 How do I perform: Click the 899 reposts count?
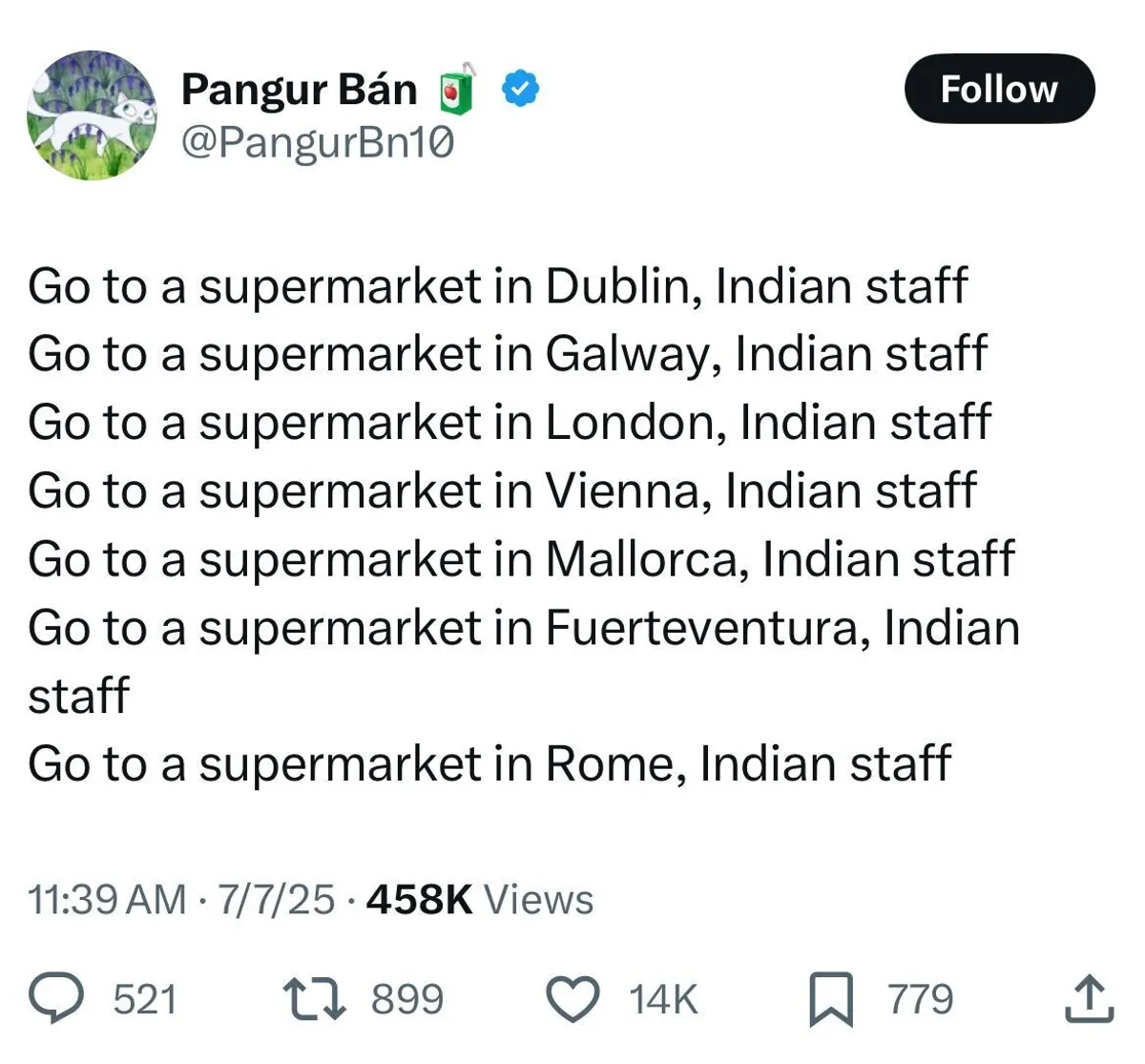407,999
